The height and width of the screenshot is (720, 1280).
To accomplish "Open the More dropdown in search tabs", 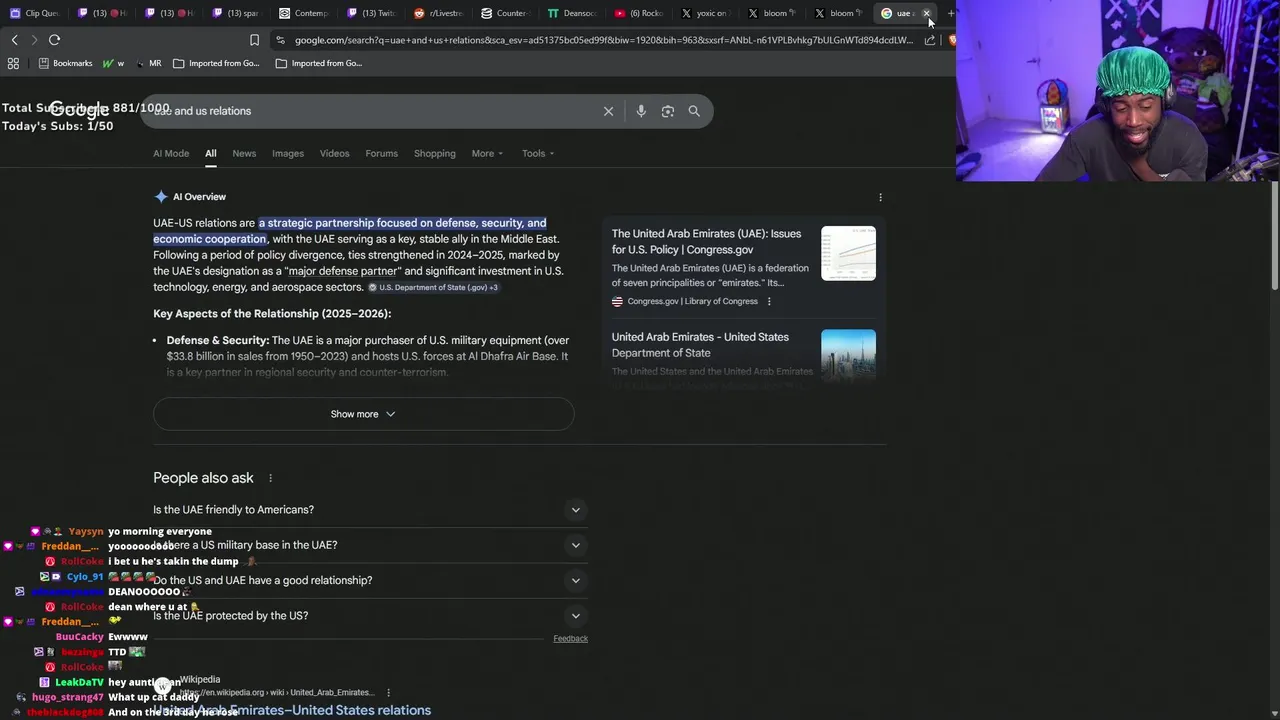I will pos(487,153).
